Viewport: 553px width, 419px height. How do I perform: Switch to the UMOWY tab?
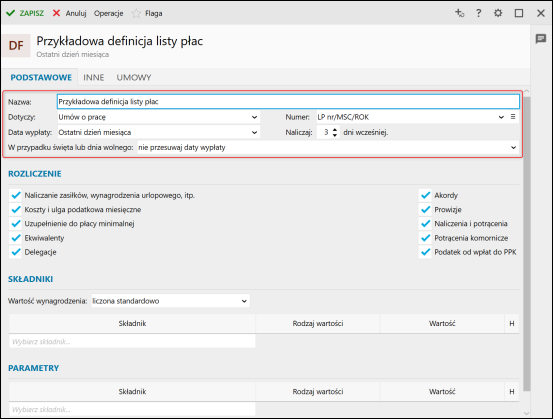click(x=134, y=78)
